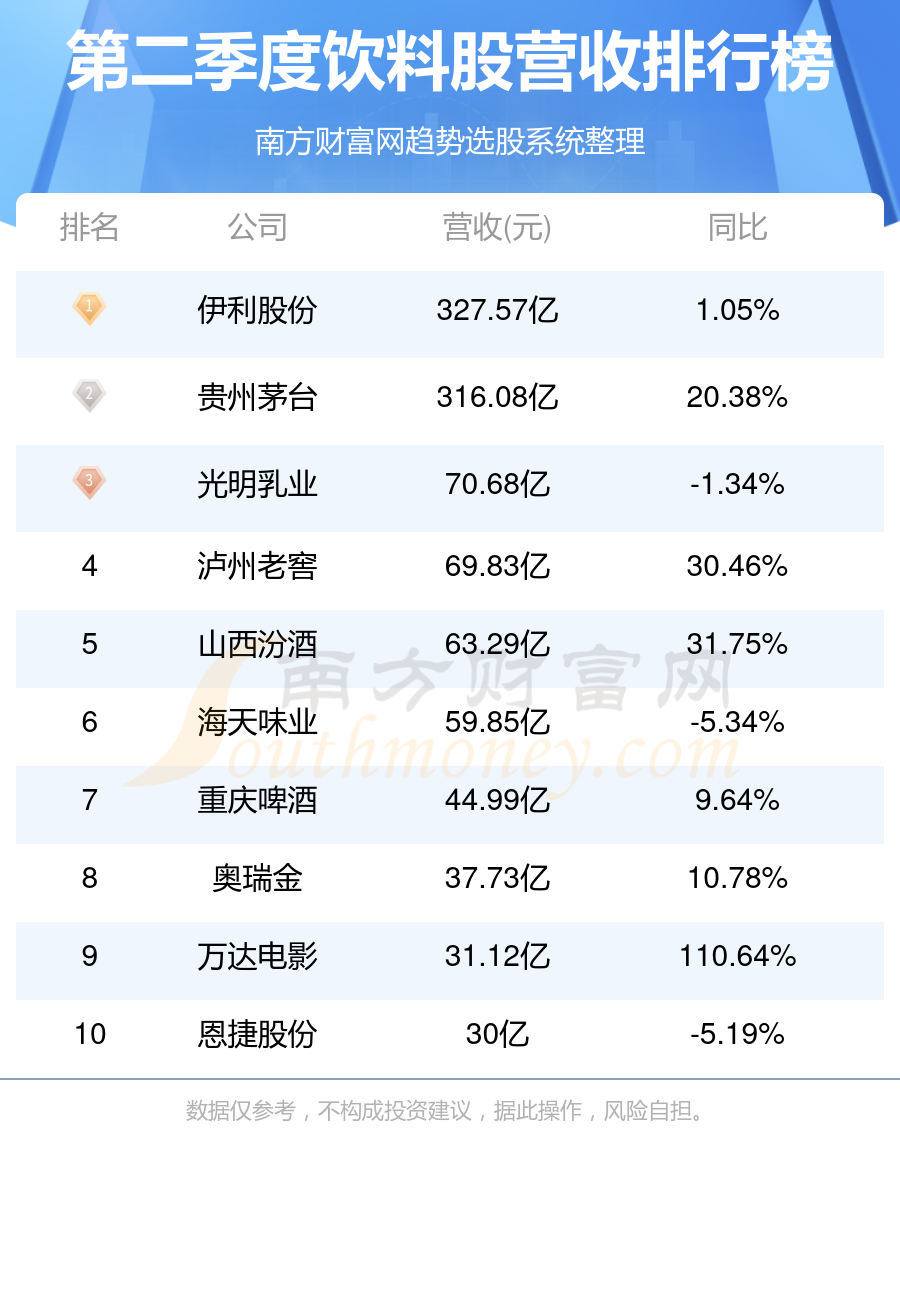Click 万达电影 growth value 110.64%
Viewport: 900px width, 1300px height.
point(738,956)
